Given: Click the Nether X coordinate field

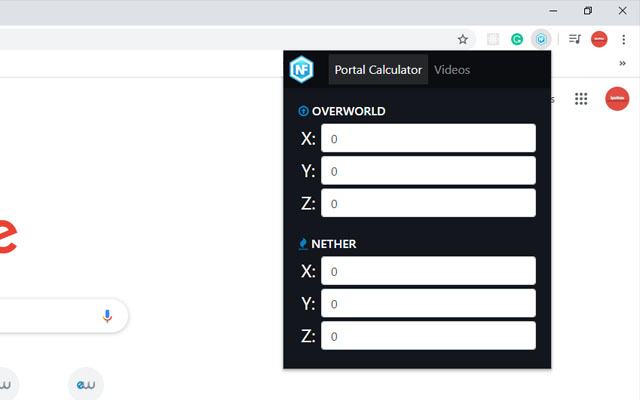Looking at the screenshot, I should [x=428, y=271].
